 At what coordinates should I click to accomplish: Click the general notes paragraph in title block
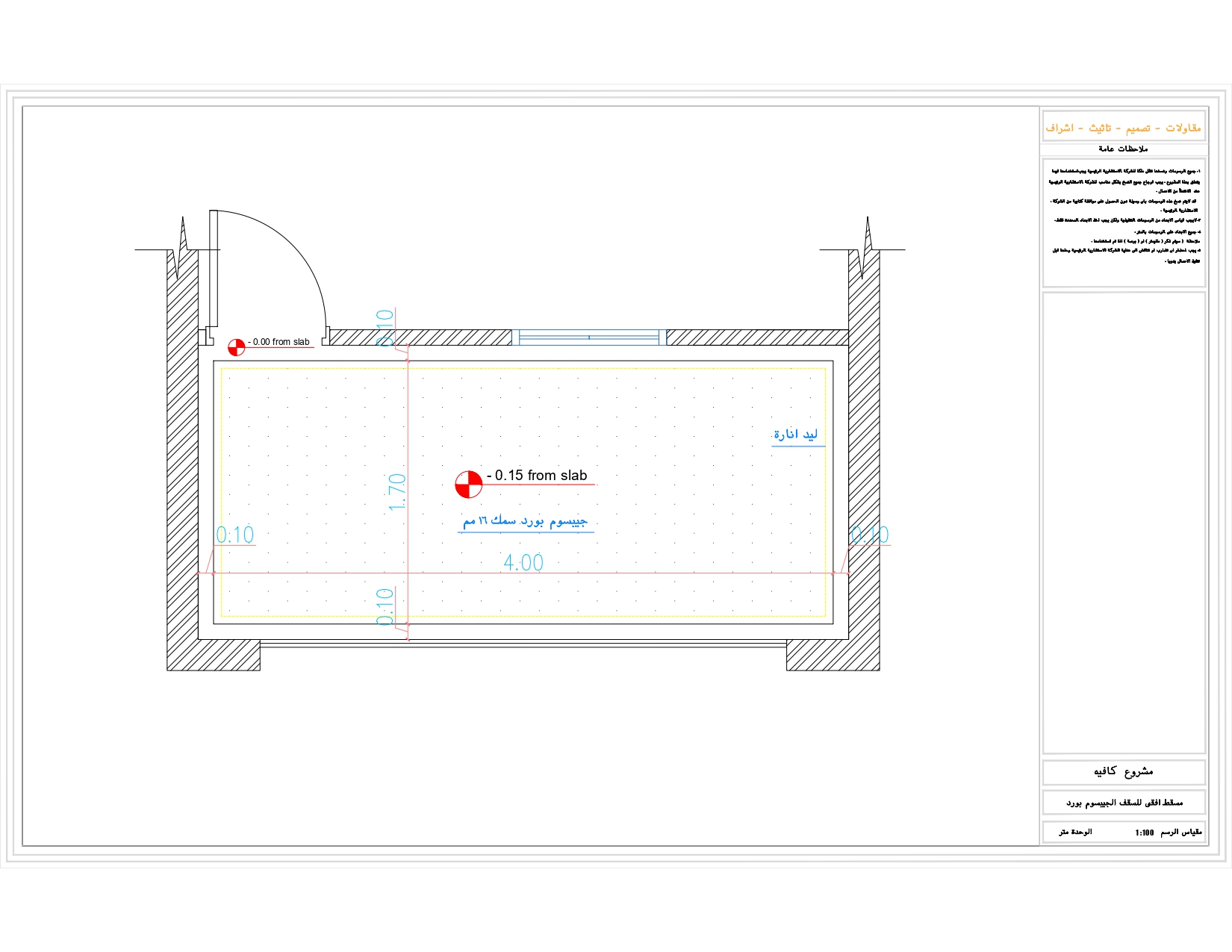(1124, 217)
